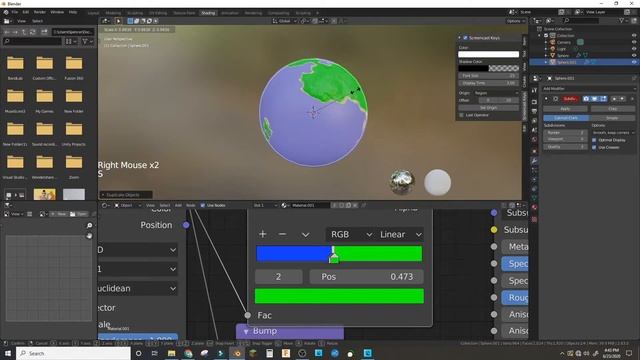Click the outliner filter funnel icon
The image size is (640, 360).
[621, 20]
